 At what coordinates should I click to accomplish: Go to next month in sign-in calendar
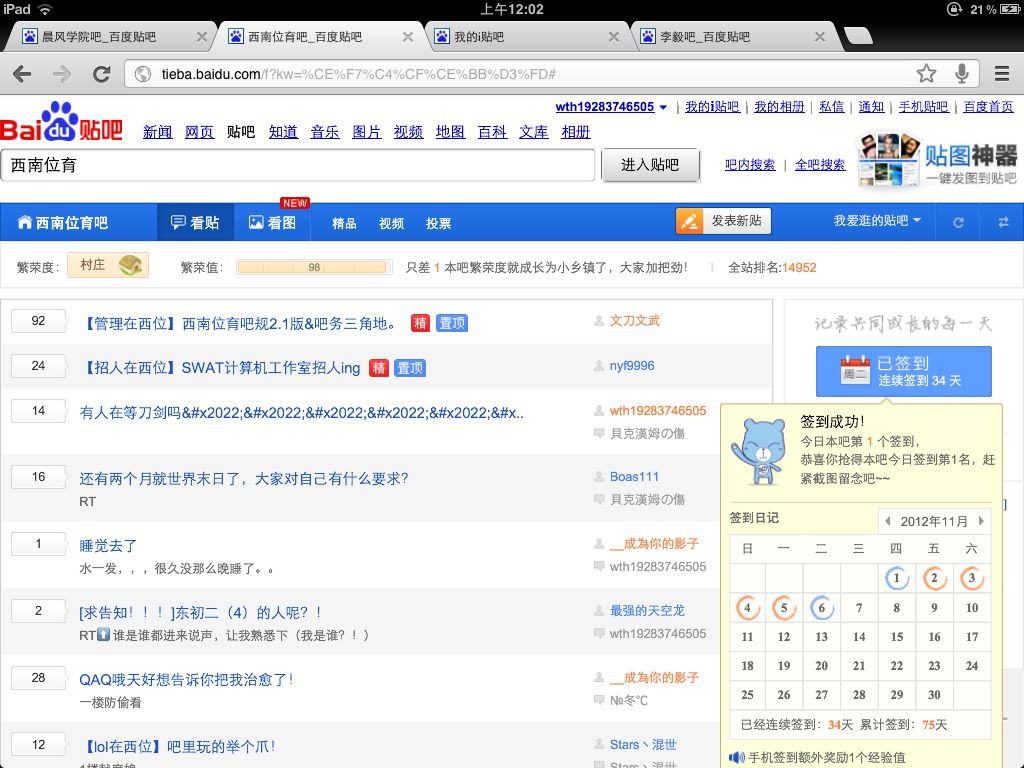point(981,521)
